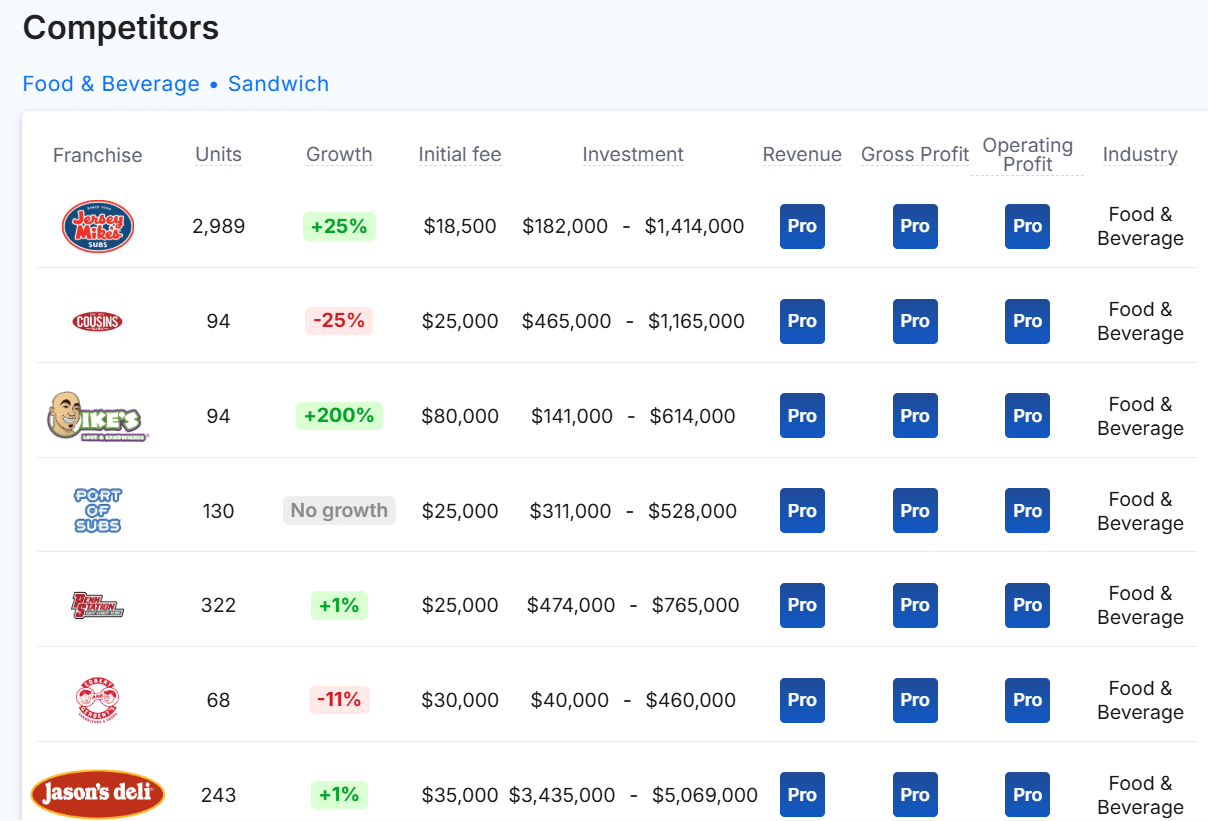
Task: Open the round red logo in the 68-units row
Action: [98, 700]
